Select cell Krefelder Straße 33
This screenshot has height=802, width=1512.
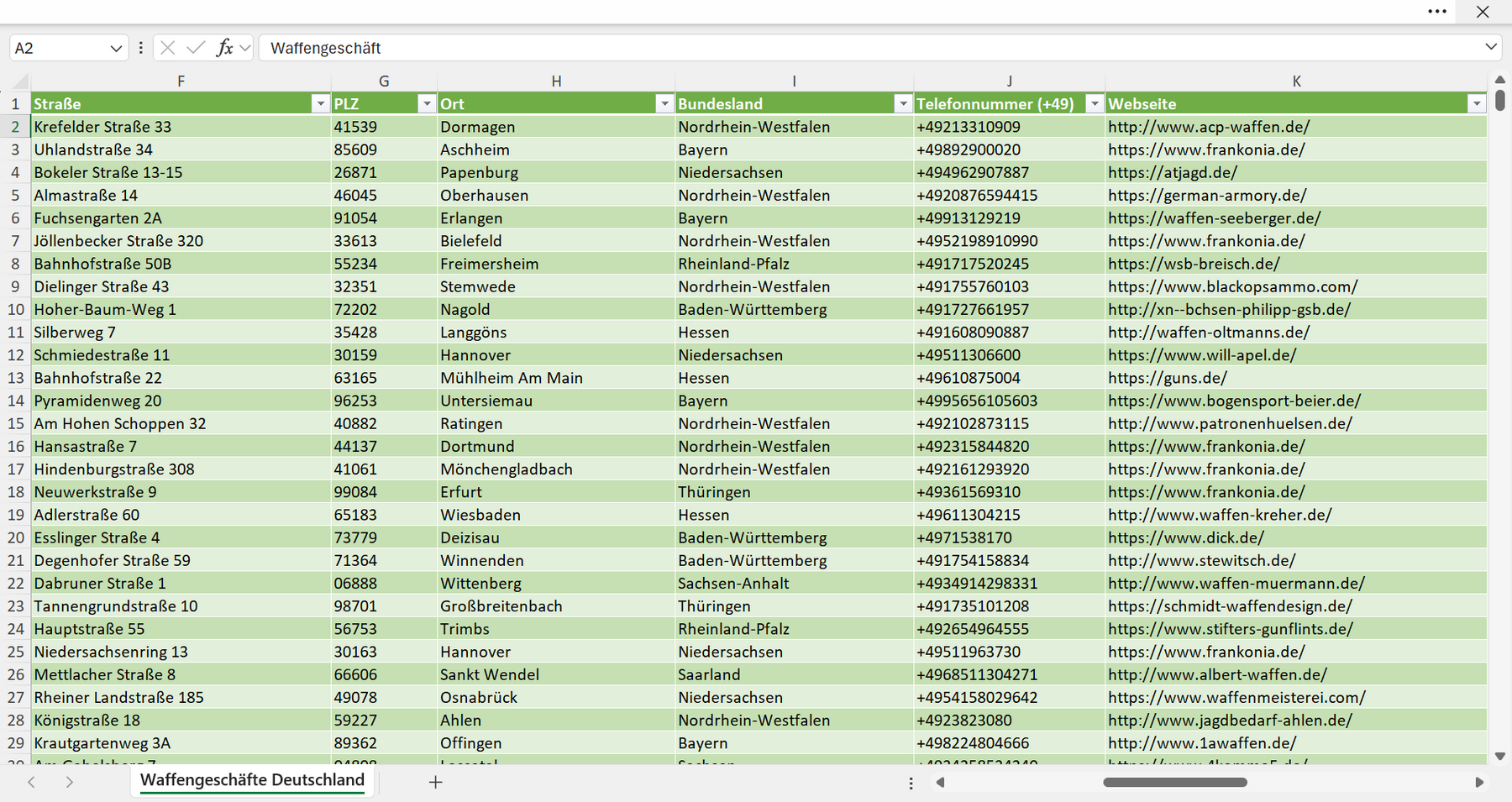(181, 127)
